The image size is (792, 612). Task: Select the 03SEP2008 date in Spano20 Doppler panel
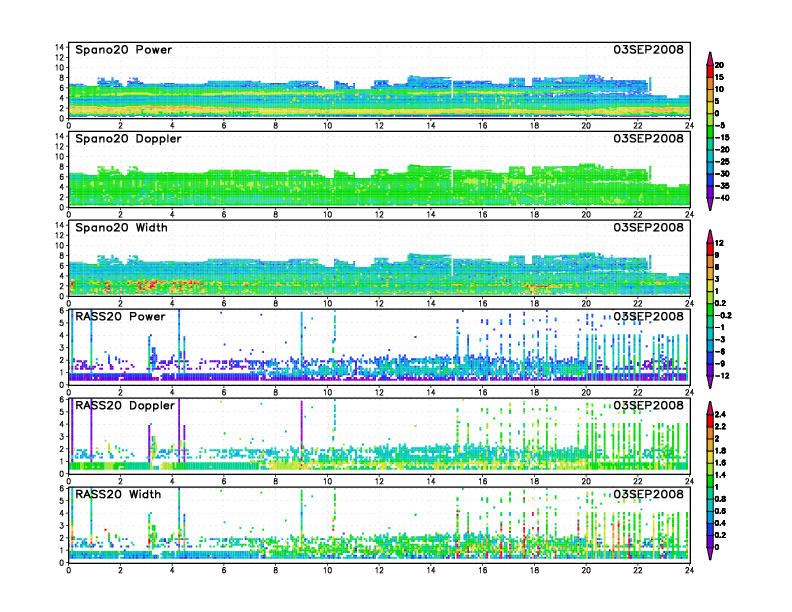[x=649, y=138]
